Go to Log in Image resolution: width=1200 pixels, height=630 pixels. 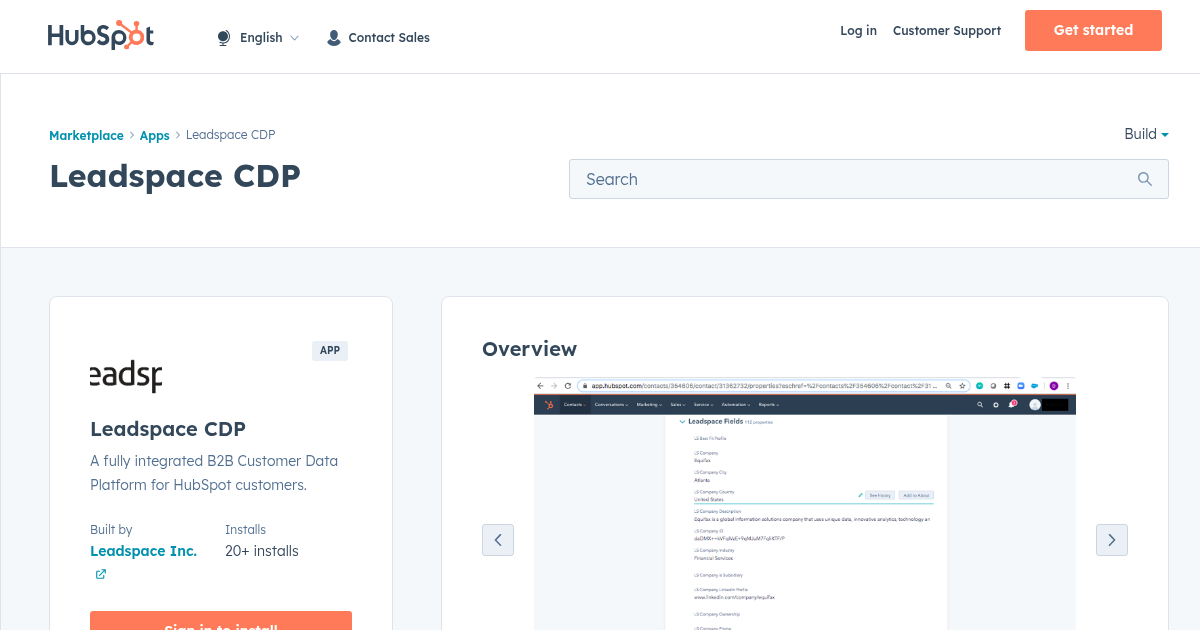858,31
